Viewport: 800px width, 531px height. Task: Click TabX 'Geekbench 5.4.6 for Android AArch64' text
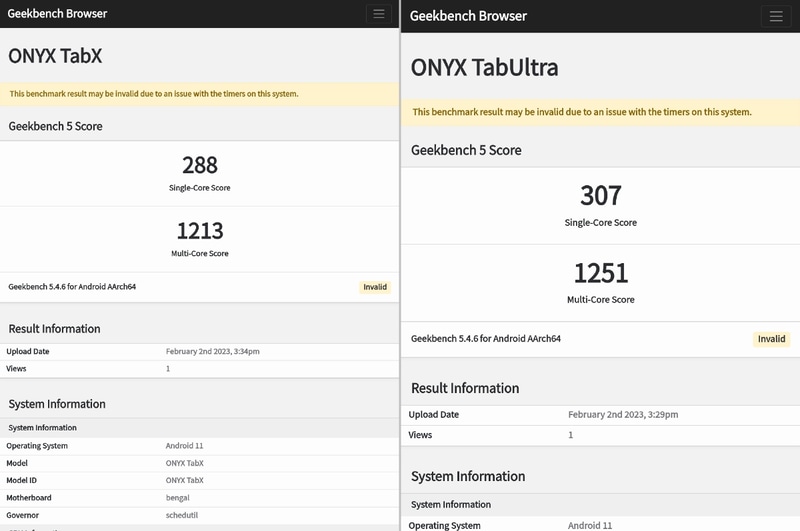click(72, 287)
